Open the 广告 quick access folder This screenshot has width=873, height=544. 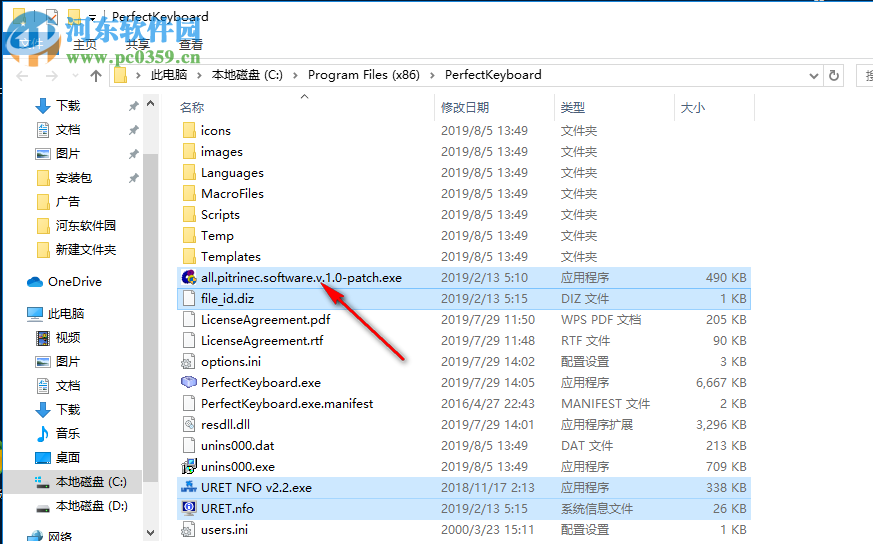[67, 202]
